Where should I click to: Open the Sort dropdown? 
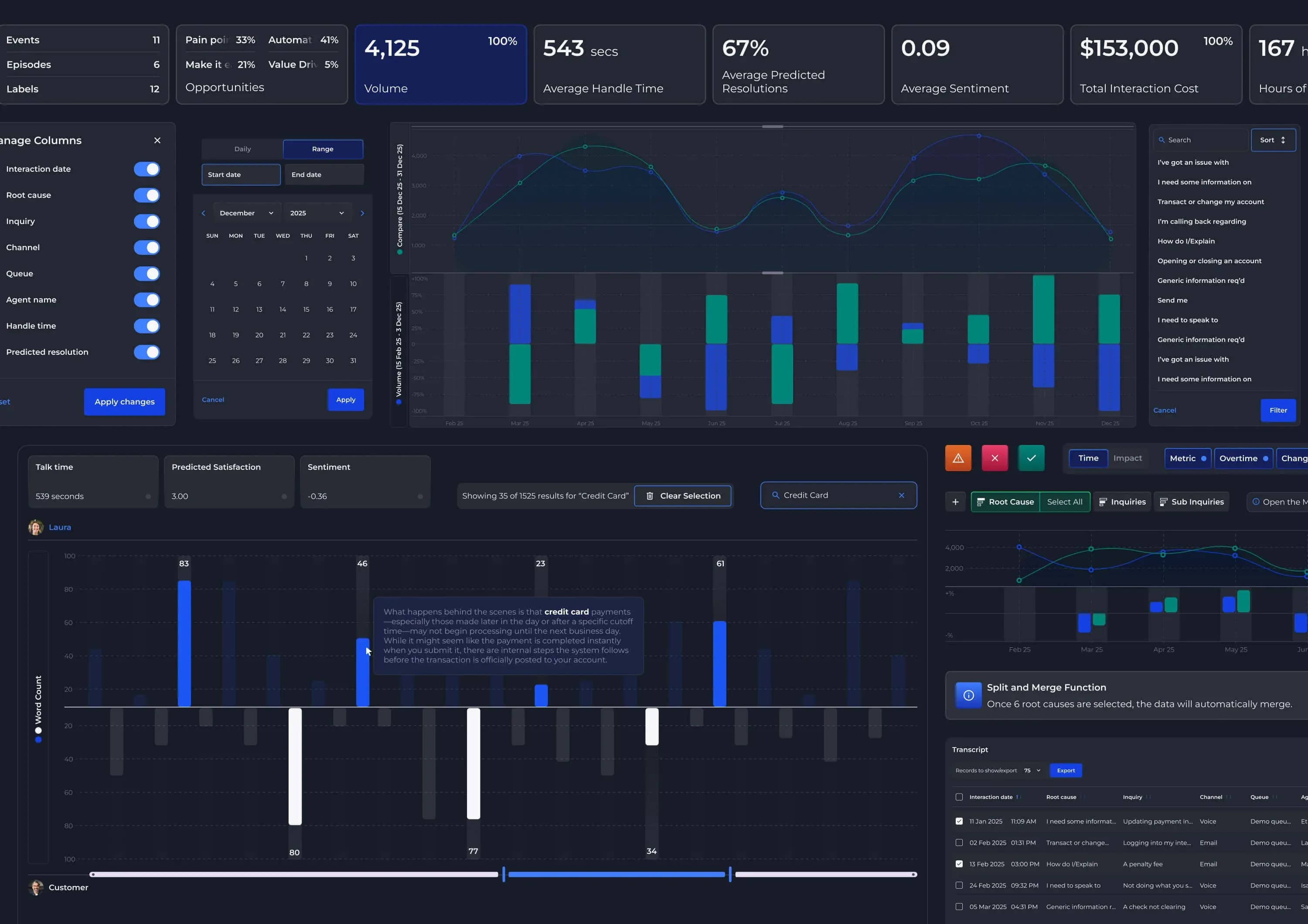1273,140
